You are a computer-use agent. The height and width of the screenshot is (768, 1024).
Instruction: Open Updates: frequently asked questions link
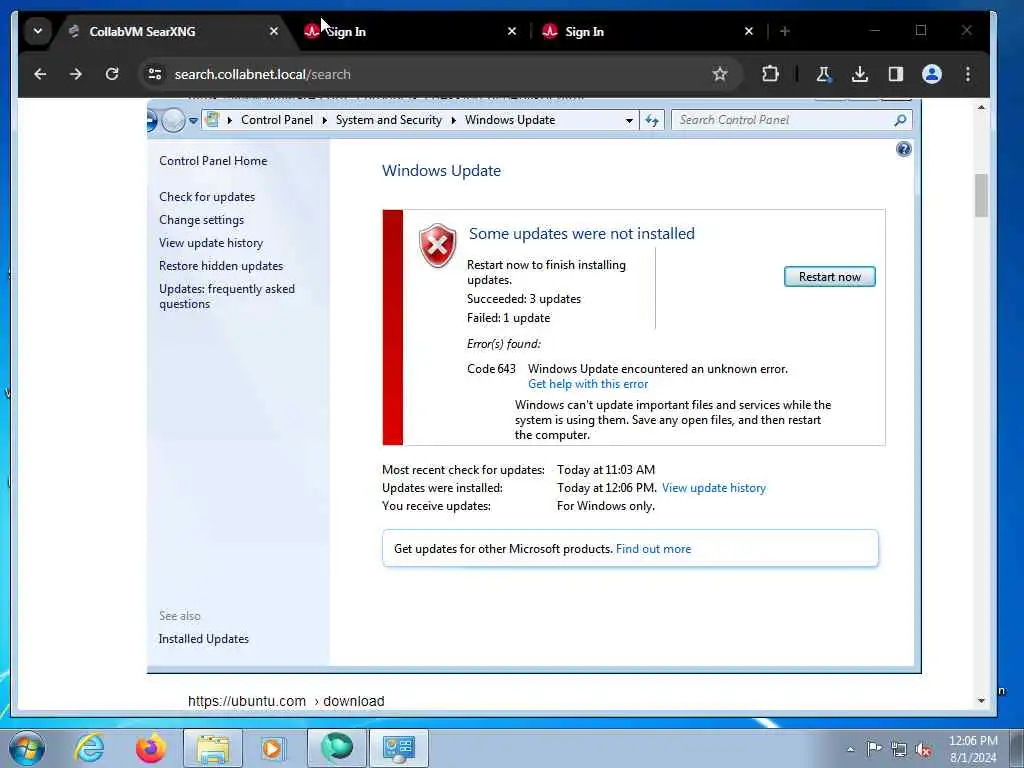coord(227,296)
